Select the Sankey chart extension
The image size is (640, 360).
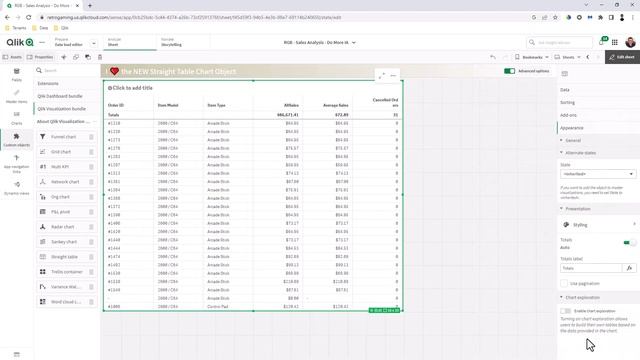click(x=67, y=242)
